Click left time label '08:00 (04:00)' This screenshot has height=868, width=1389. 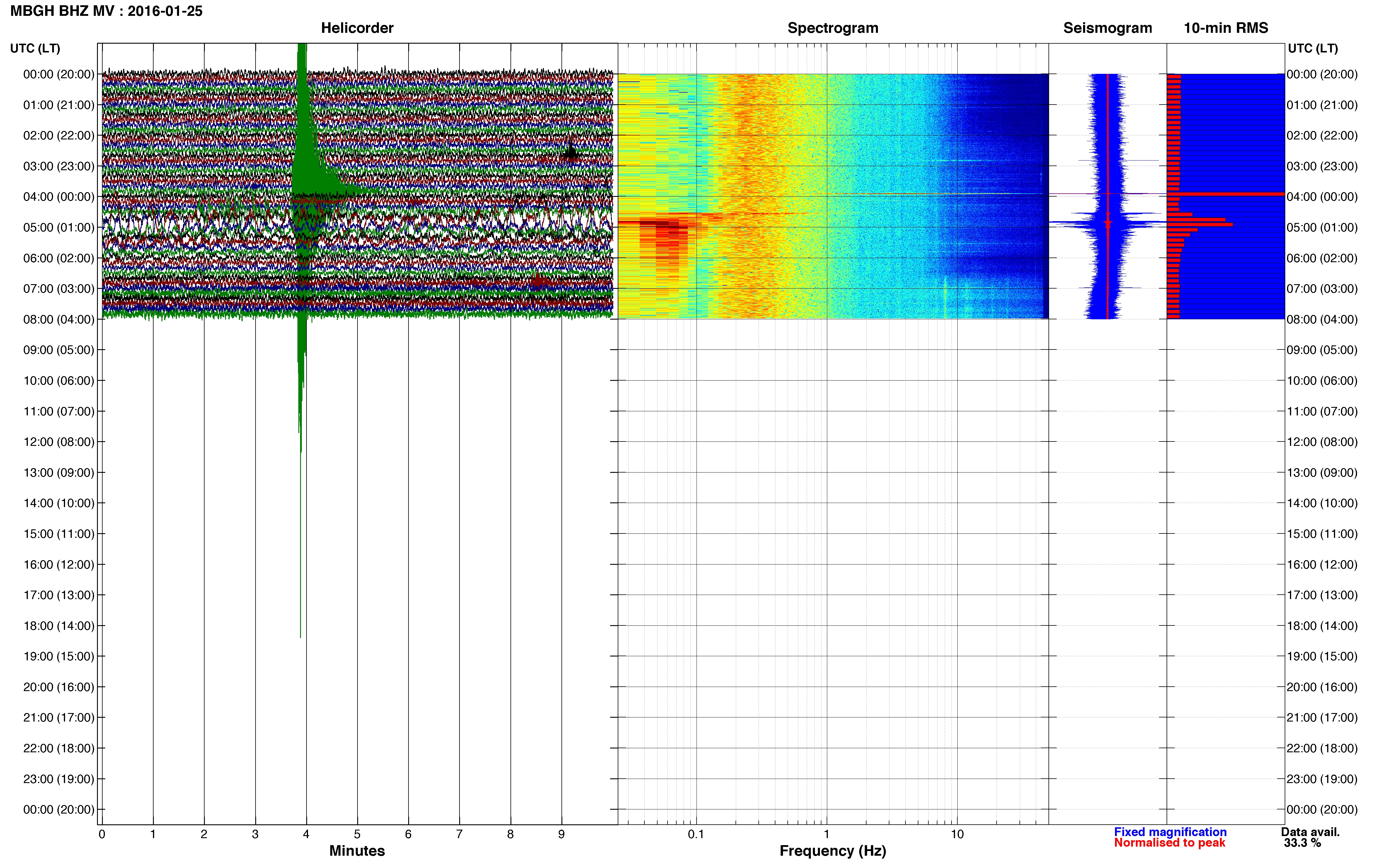click(59, 319)
